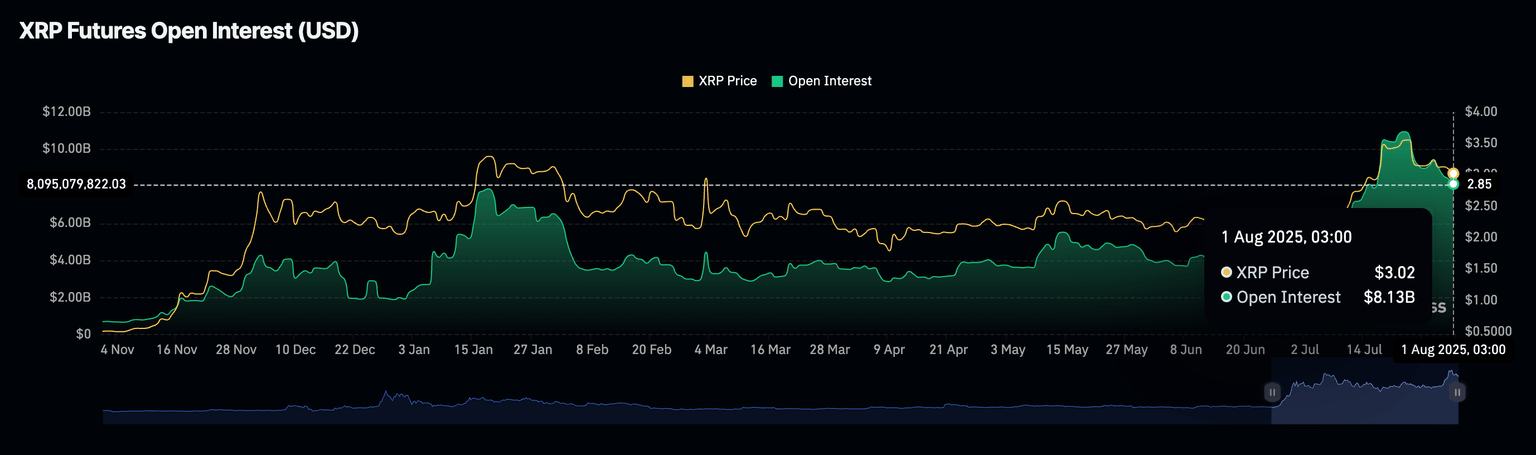Viewport: 1536px width, 455px height.
Task: Click the yellow XRP Price legend swatch
Action: click(687, 81)
